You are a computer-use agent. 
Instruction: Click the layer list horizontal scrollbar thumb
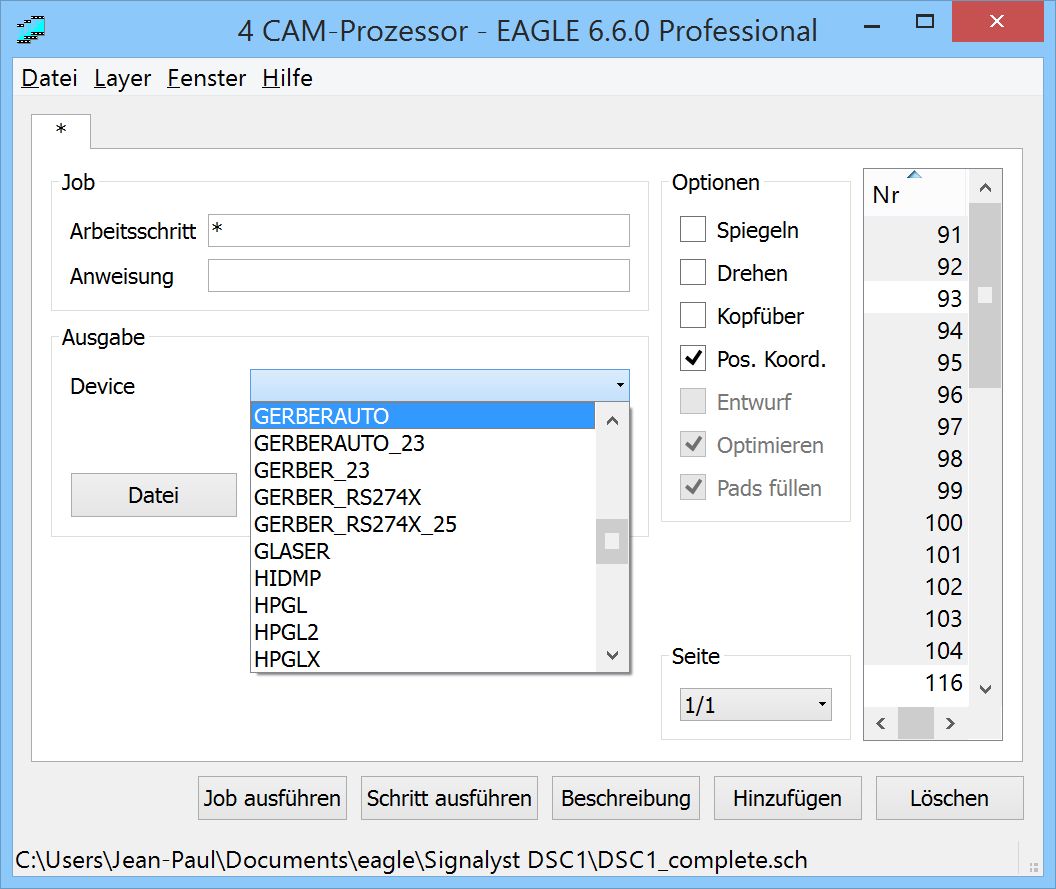pos(916,723)
